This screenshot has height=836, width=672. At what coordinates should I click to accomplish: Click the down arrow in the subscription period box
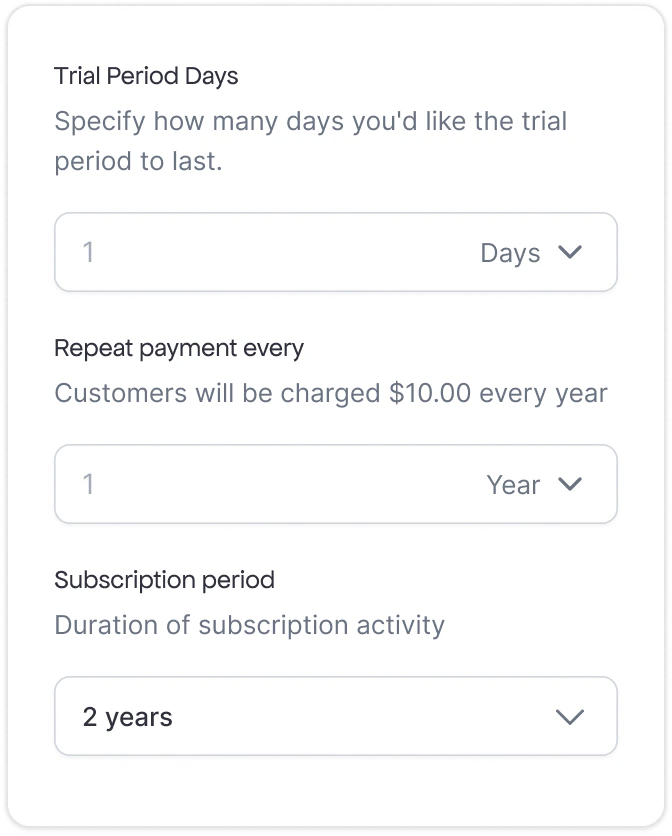[570, 716]
